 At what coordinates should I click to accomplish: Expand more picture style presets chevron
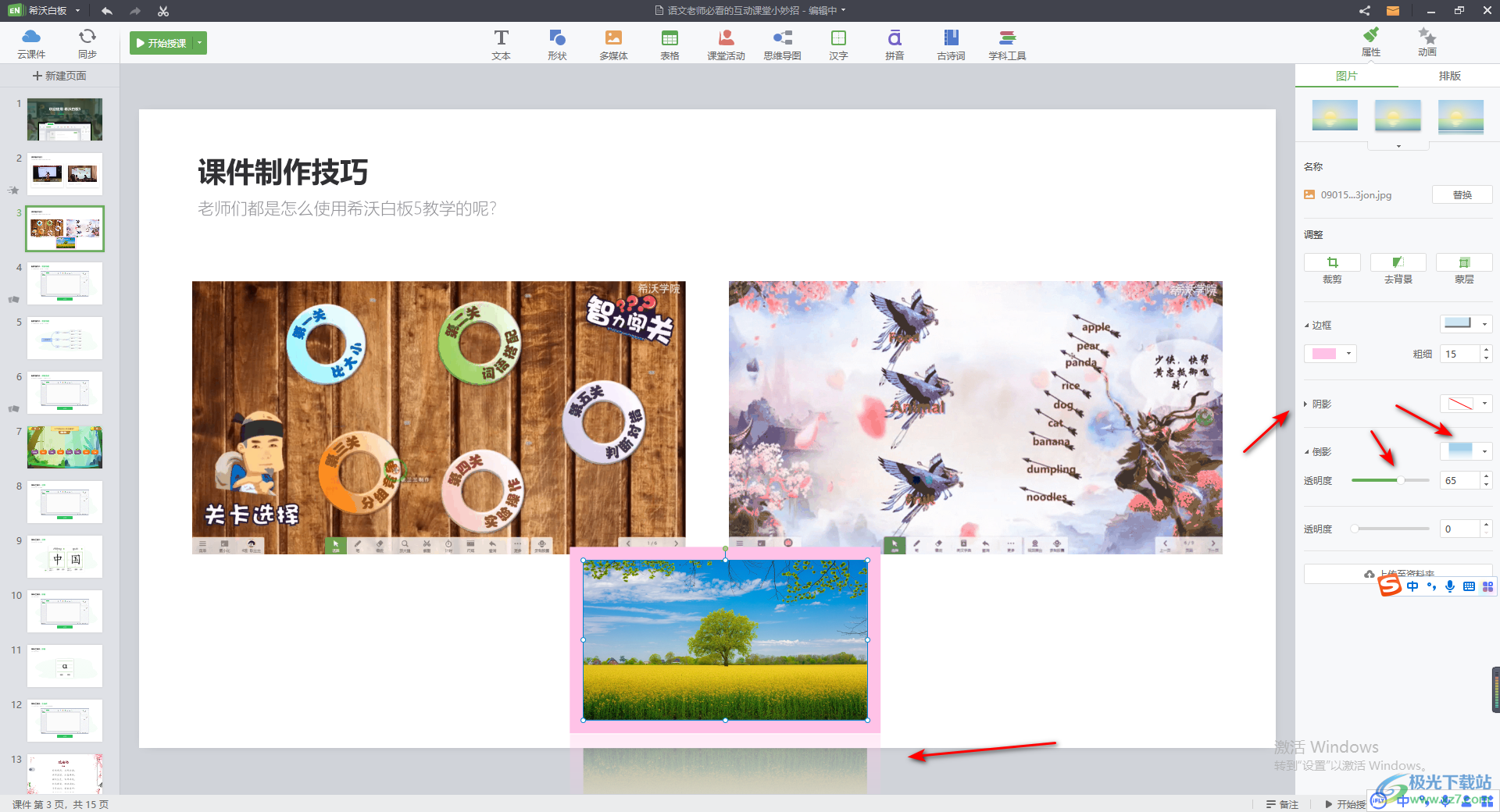click(x=1398, y=146)
